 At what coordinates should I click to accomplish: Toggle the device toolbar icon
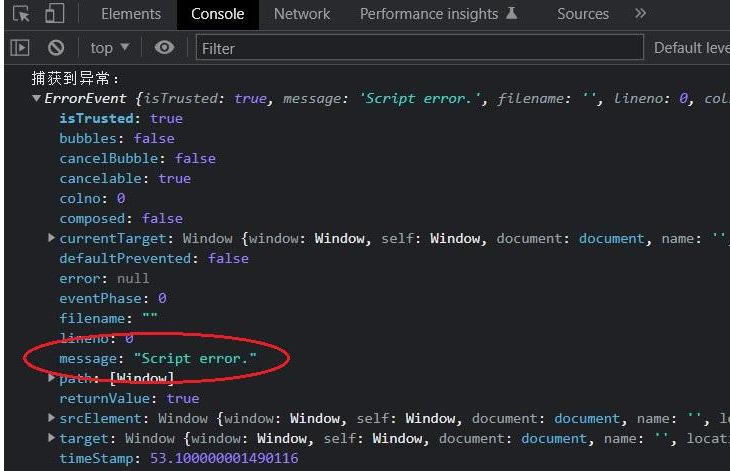tap(54, 14)
